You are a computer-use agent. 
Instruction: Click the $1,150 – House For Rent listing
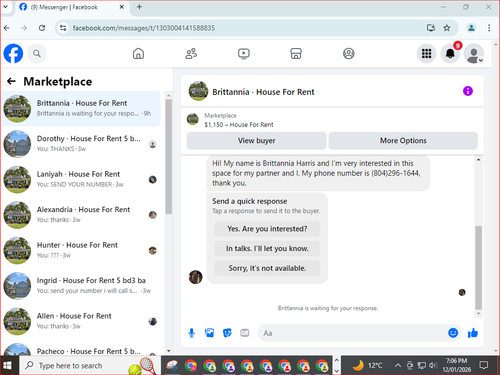coord(239,125)
